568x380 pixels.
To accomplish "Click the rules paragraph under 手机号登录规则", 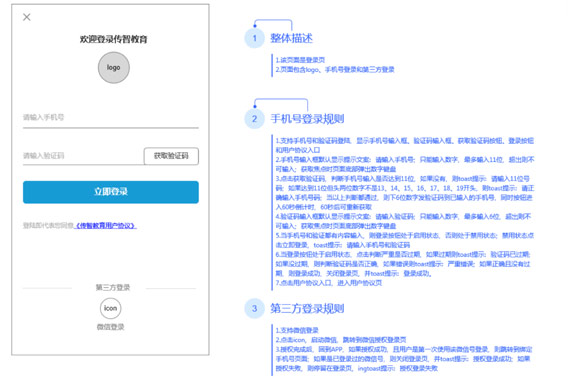I will tap(405, 212).
